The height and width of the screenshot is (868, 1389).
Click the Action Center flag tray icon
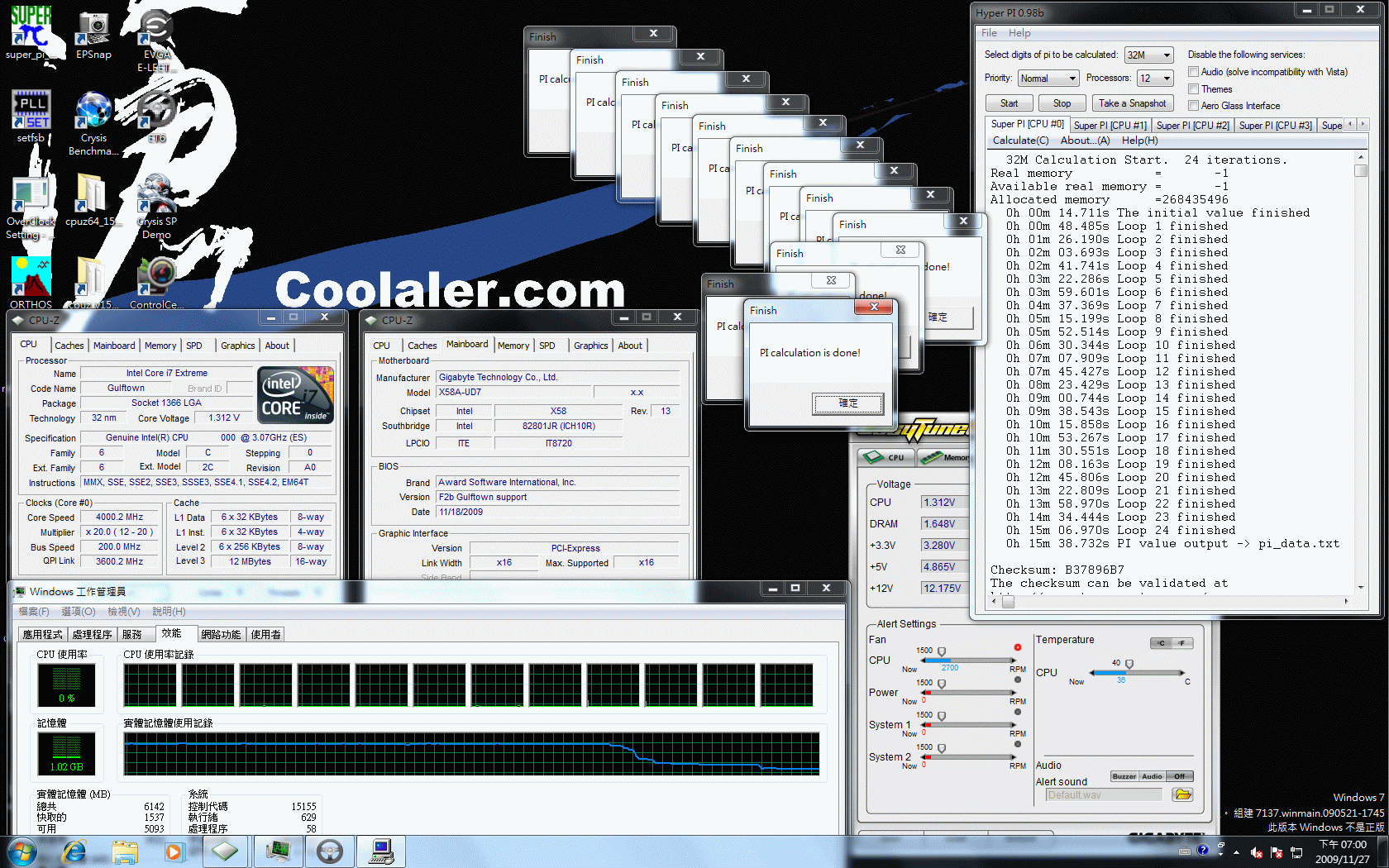point(1276,852)
